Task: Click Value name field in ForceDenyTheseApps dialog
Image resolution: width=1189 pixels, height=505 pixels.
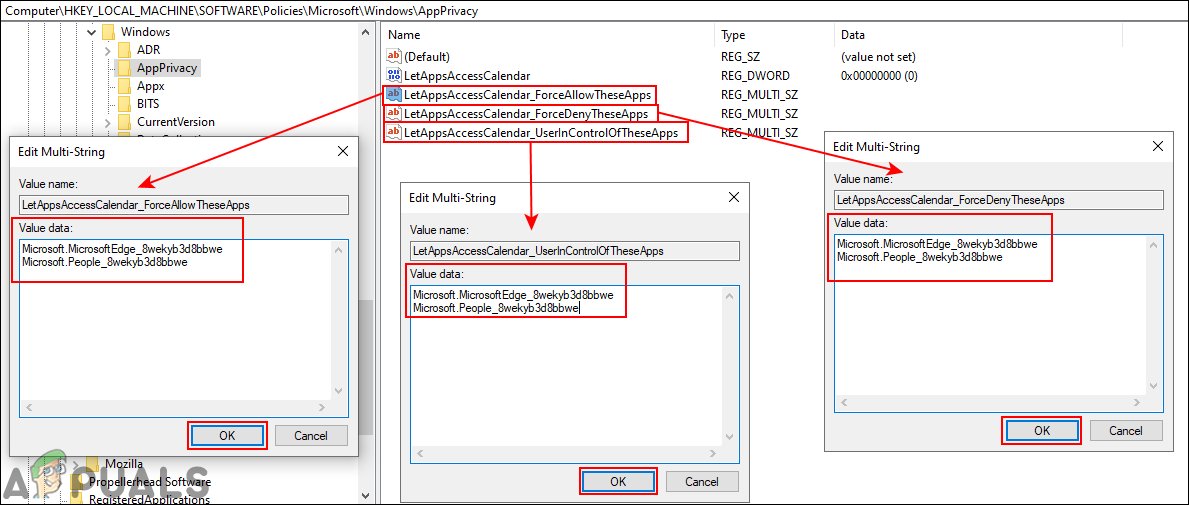Action: click(998, 200)
